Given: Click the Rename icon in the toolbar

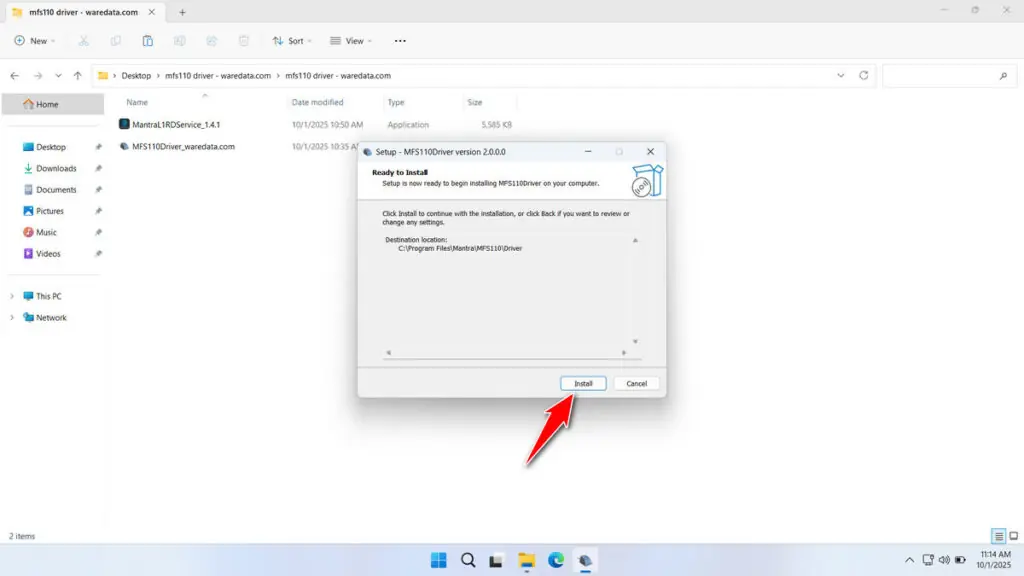Looking at the screenshot, I should 179,40.
